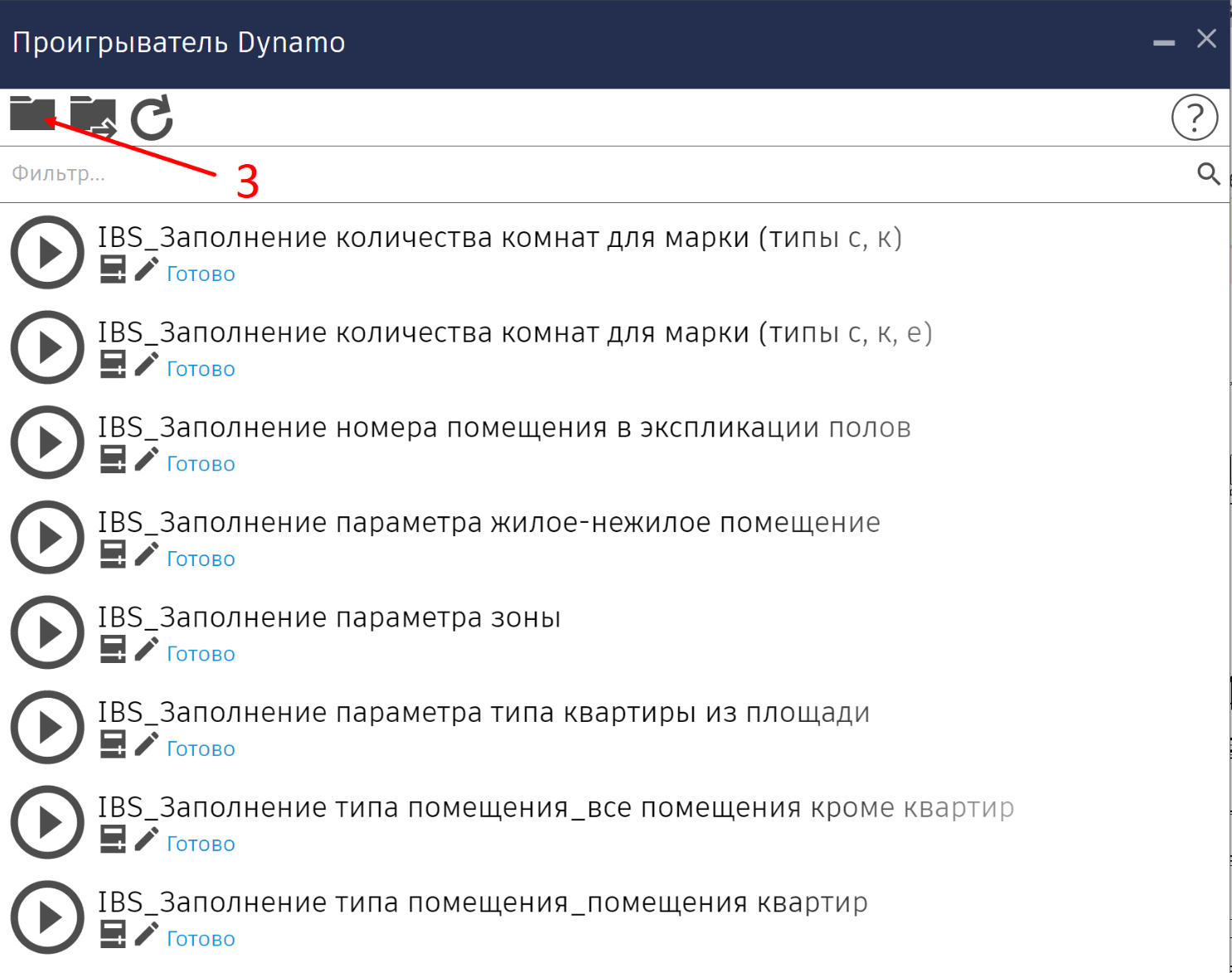
Task: Click Готово under «параметра жилое-нежилое помещение»
Action: [201, 559]
